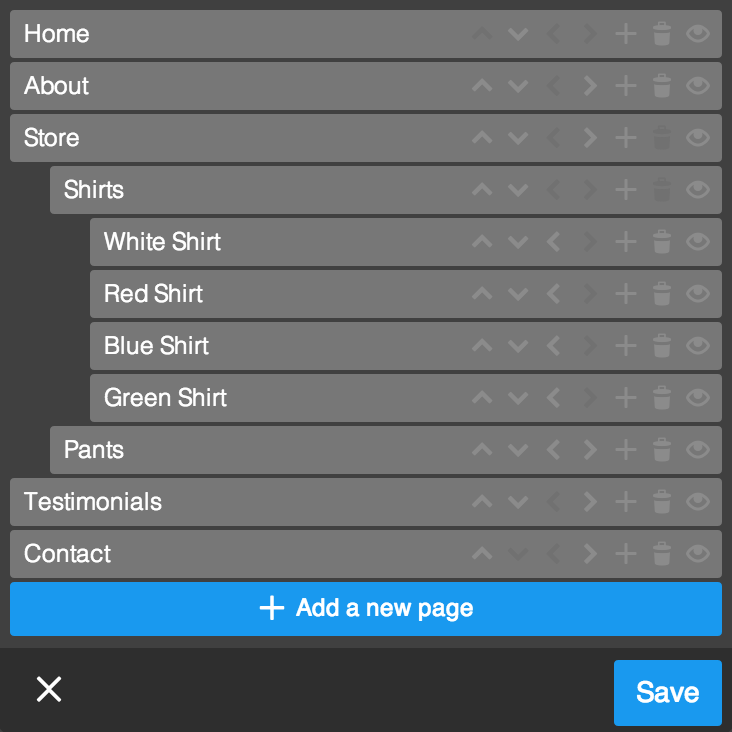This screenshot has height=732, width=732.
Task: Delete the About page with trash icon
Action: coord(662,85)
